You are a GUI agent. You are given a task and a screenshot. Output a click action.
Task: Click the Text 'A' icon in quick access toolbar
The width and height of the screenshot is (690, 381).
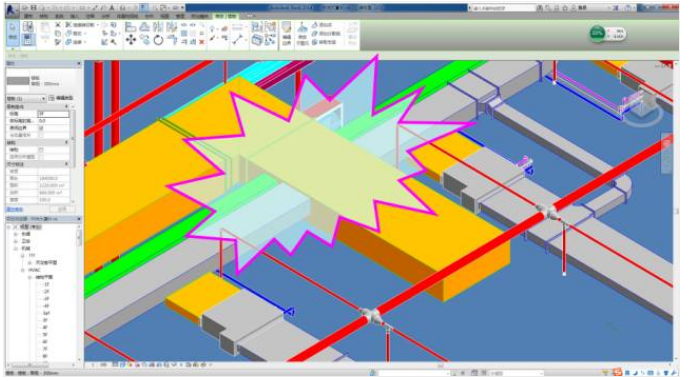coord(112,8)
